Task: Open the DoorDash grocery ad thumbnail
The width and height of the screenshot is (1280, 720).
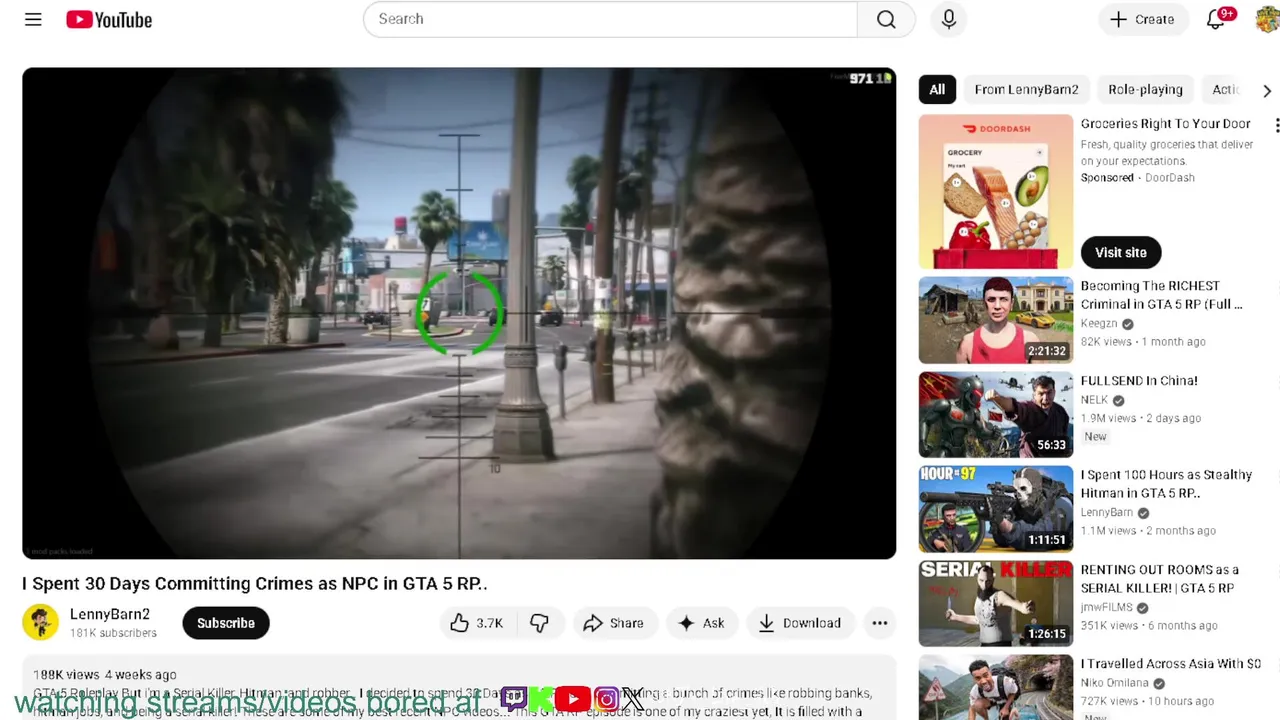Action: (996, 192)
